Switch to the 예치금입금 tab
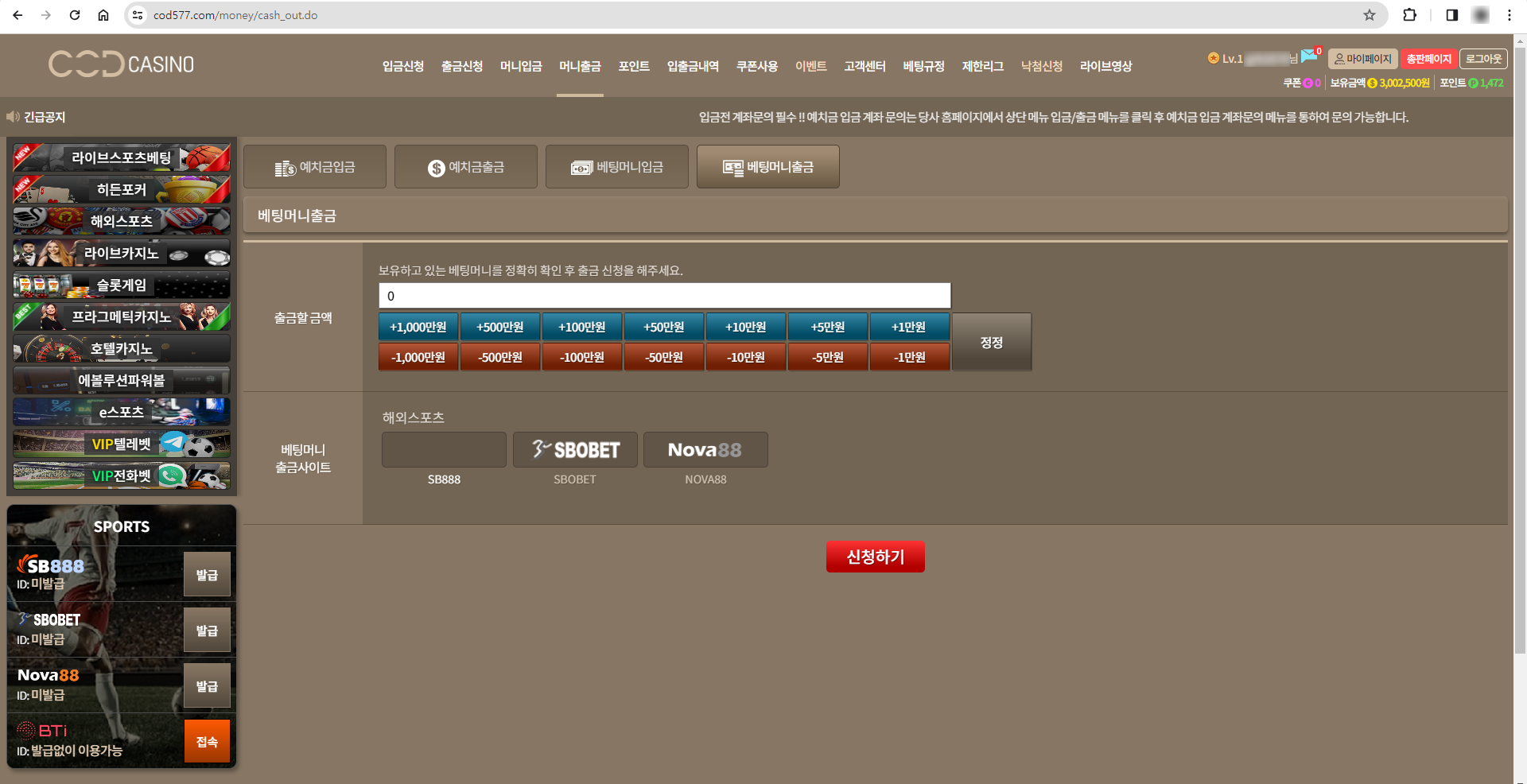Screen dimensions: 1527x784 pos(315,167)
